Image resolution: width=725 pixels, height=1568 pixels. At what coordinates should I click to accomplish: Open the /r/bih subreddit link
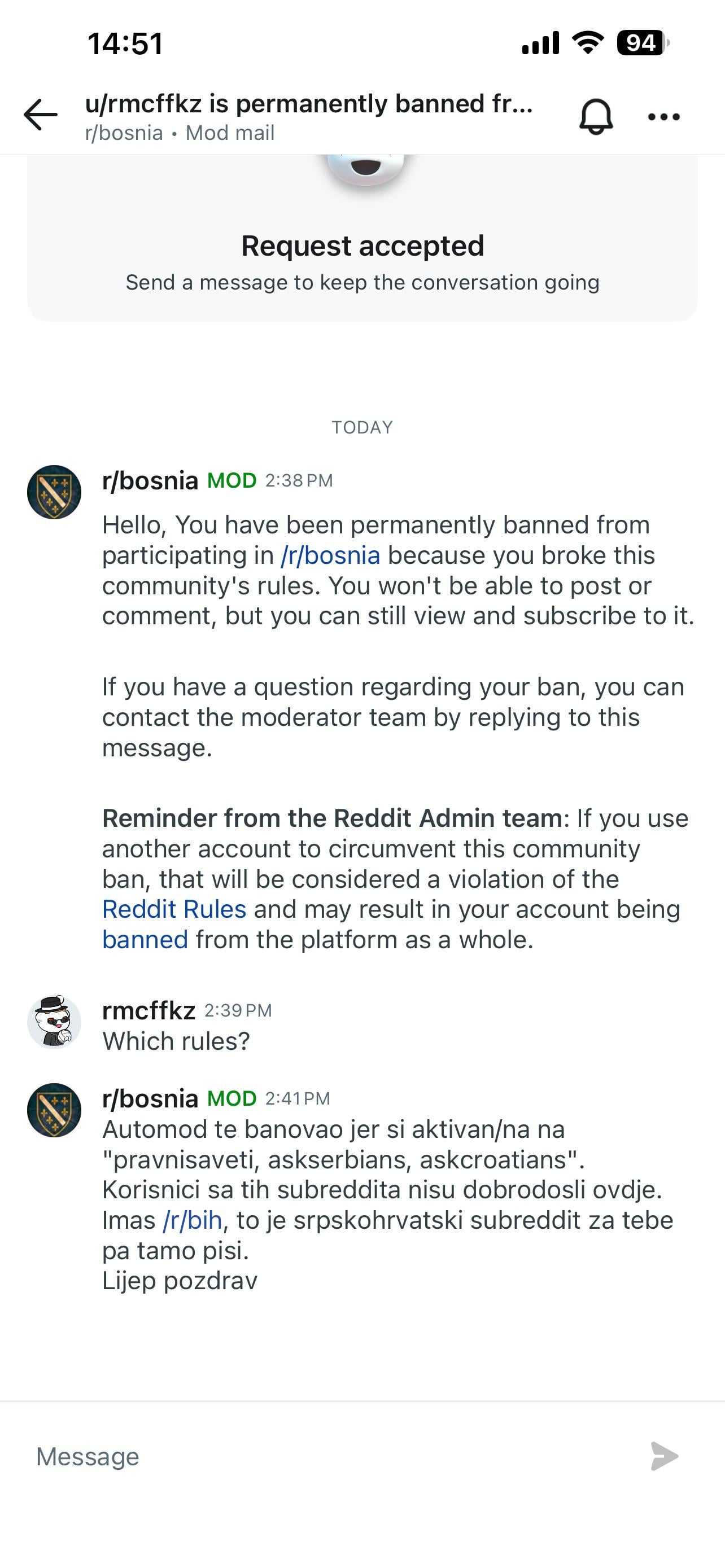tap(192, 1220)
